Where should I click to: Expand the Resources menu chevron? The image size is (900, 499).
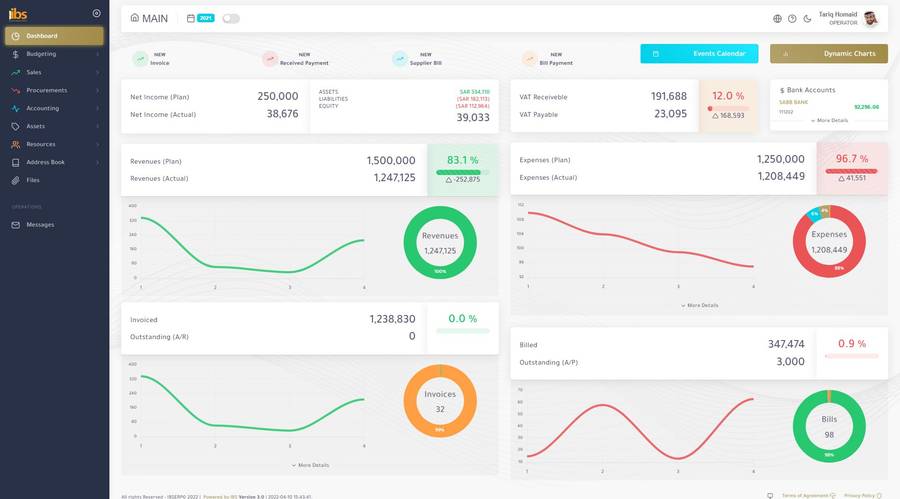(98, 144)
